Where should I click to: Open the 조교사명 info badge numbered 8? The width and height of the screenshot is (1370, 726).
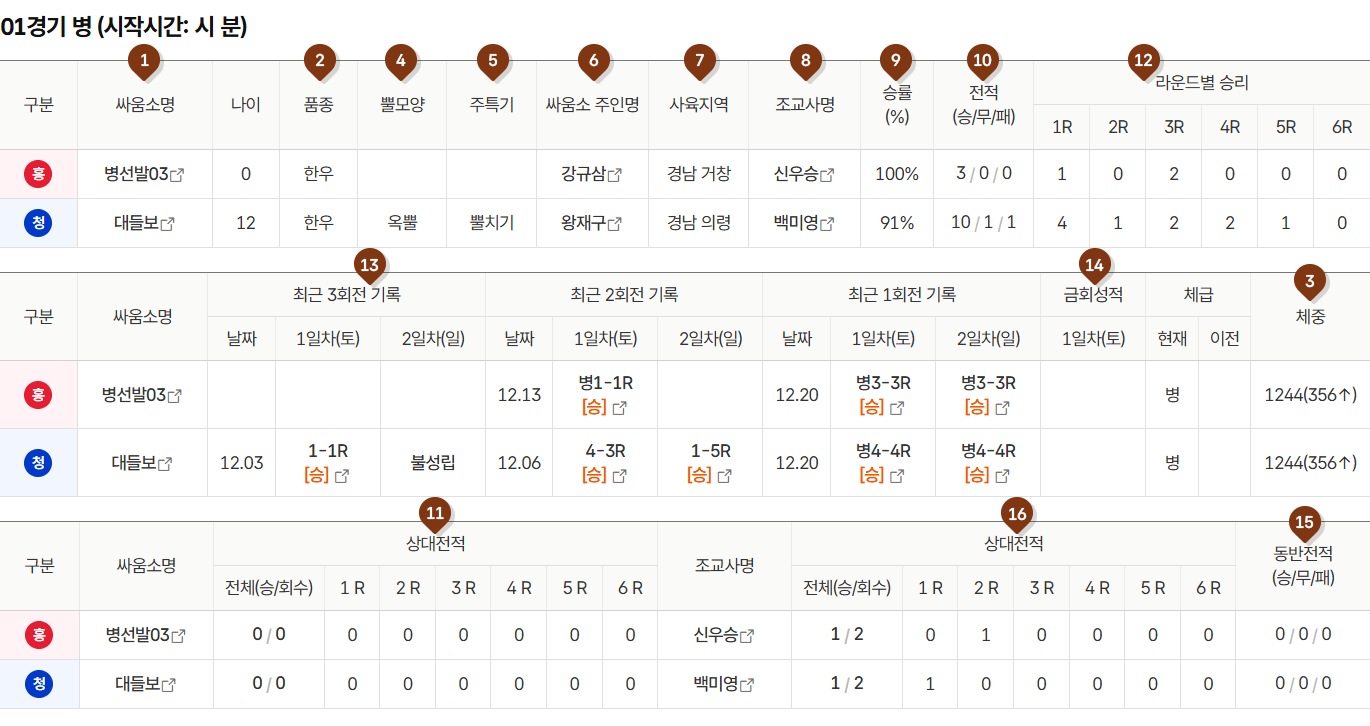[806, 61]
